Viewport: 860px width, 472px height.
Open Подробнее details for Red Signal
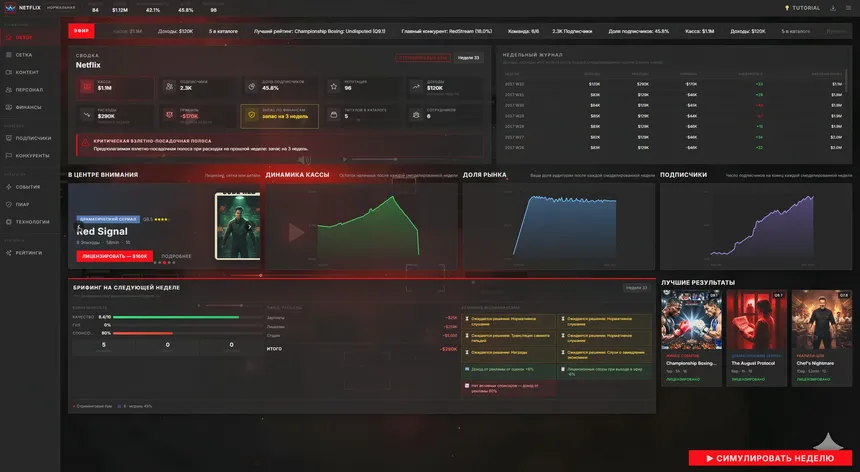(176, 256)
